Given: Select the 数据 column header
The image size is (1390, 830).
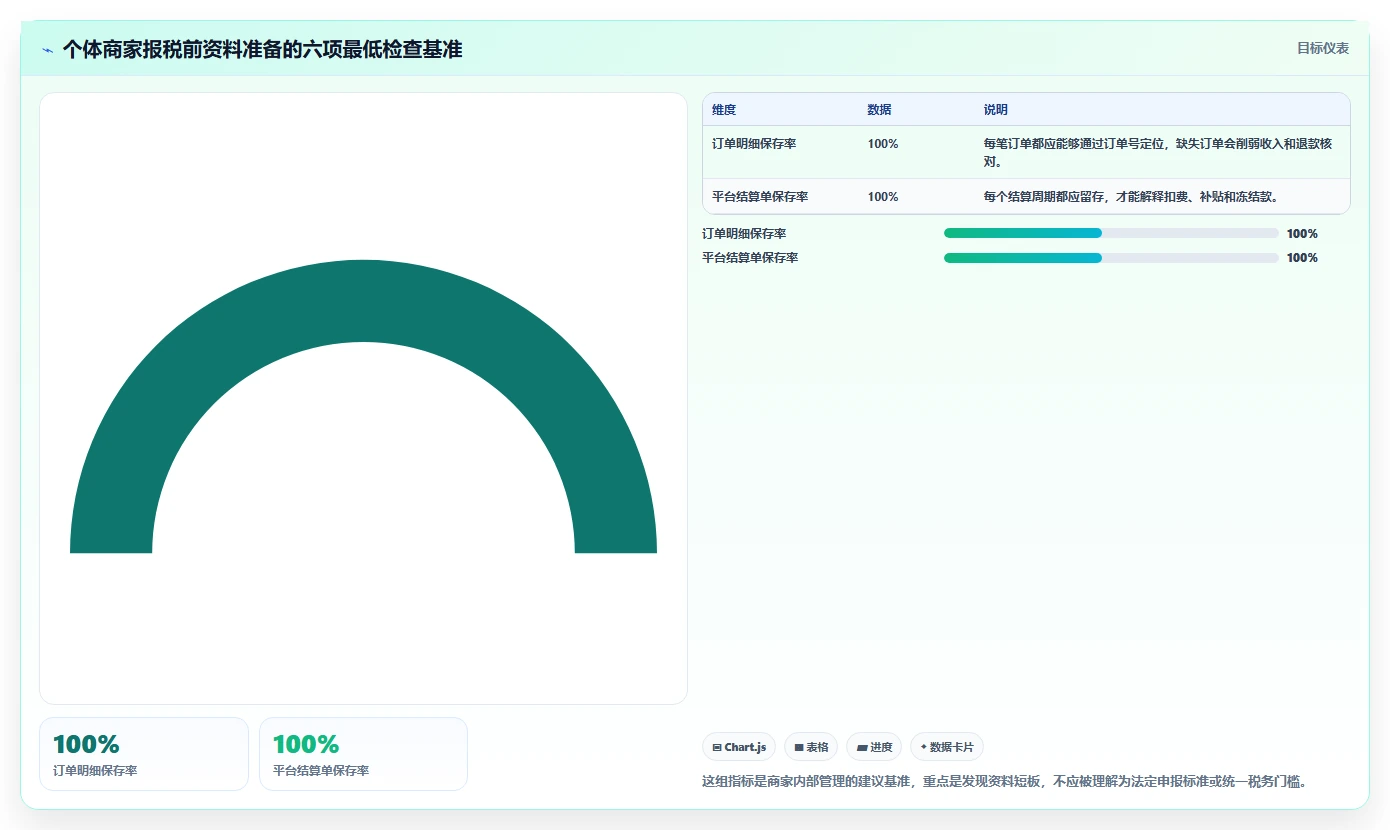Looking at the screenshot, I should (x=880, y=110).
